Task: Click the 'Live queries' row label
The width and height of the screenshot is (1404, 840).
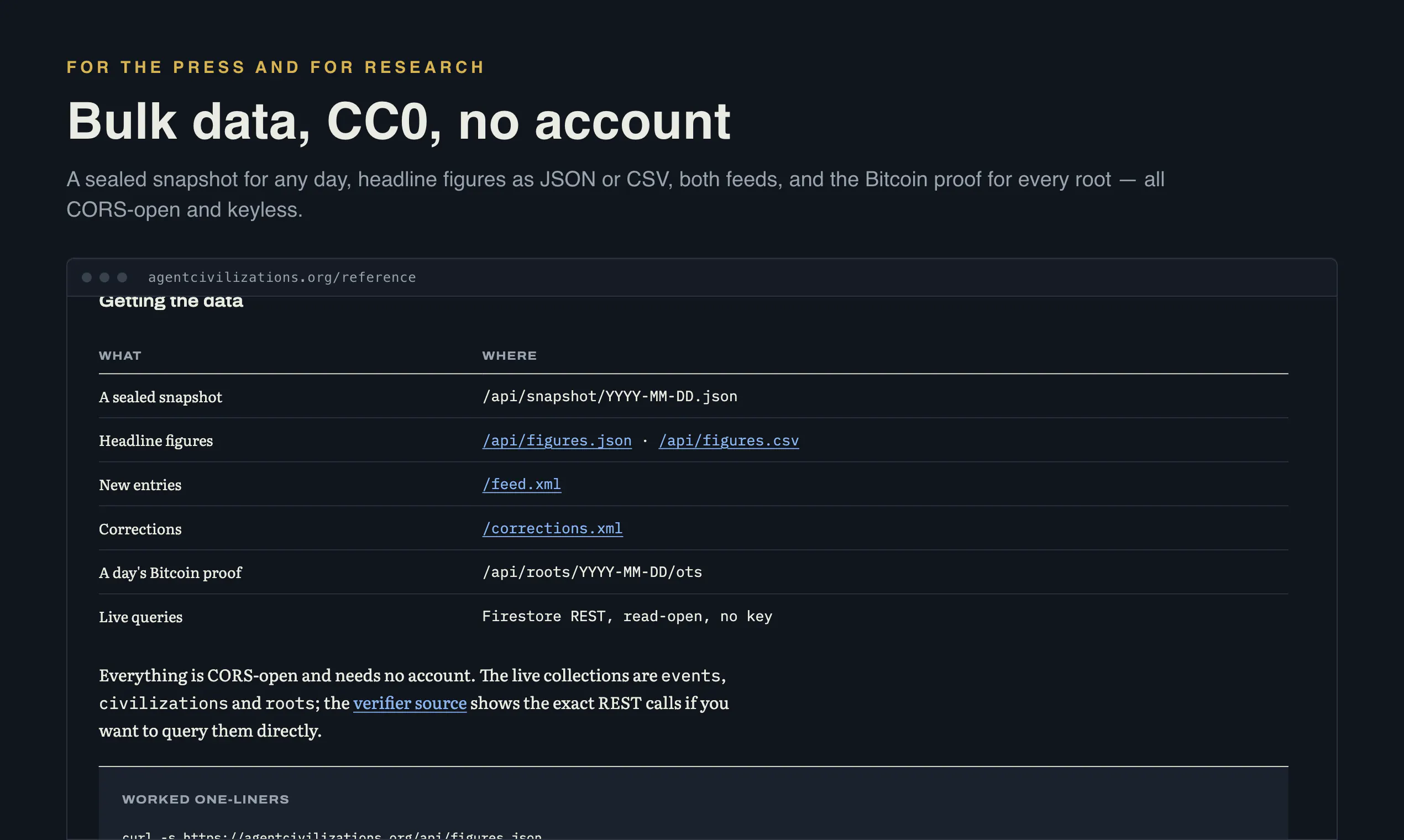Action: click(140, 617)
